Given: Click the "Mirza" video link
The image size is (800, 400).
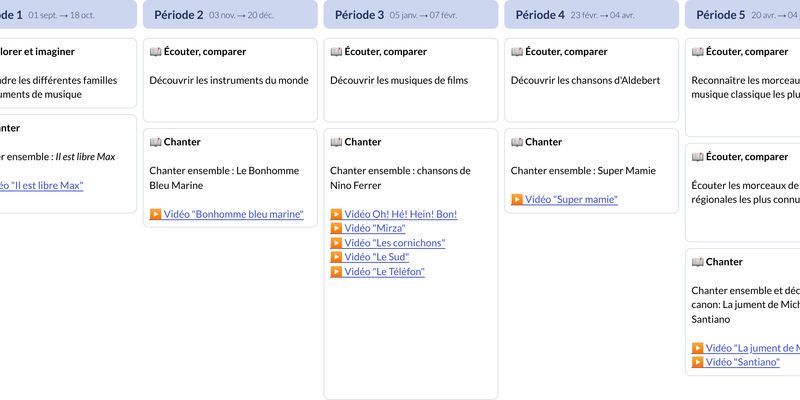Looking at the screenshot, I should click(x=374, y=228).
